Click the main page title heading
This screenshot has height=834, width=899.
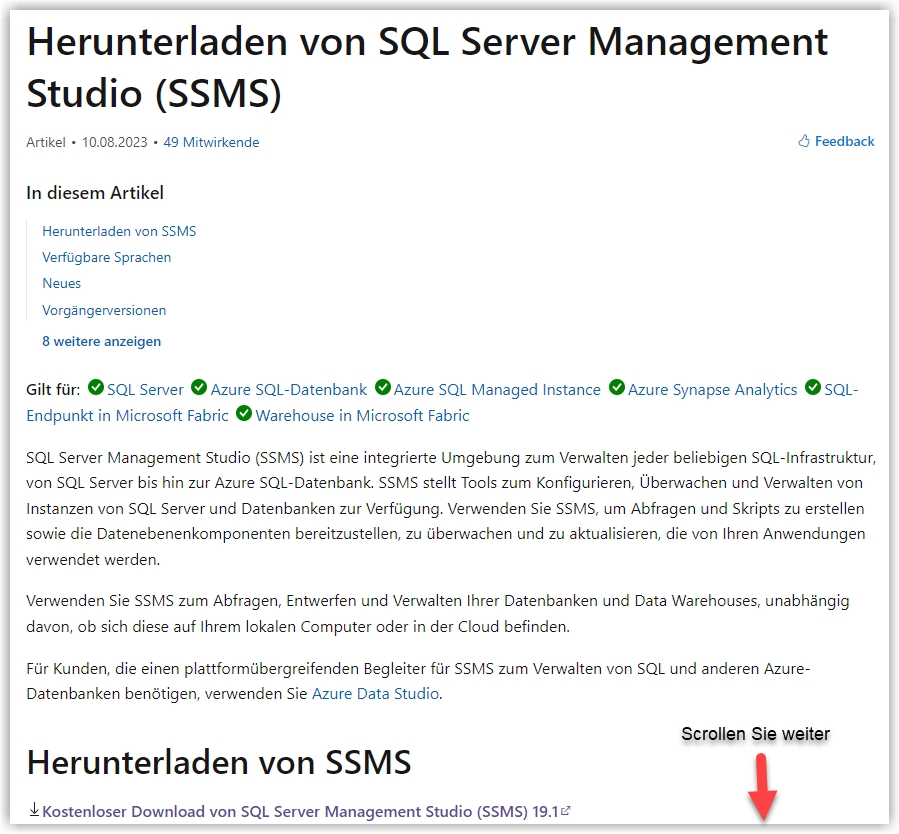tap(427, 68)
